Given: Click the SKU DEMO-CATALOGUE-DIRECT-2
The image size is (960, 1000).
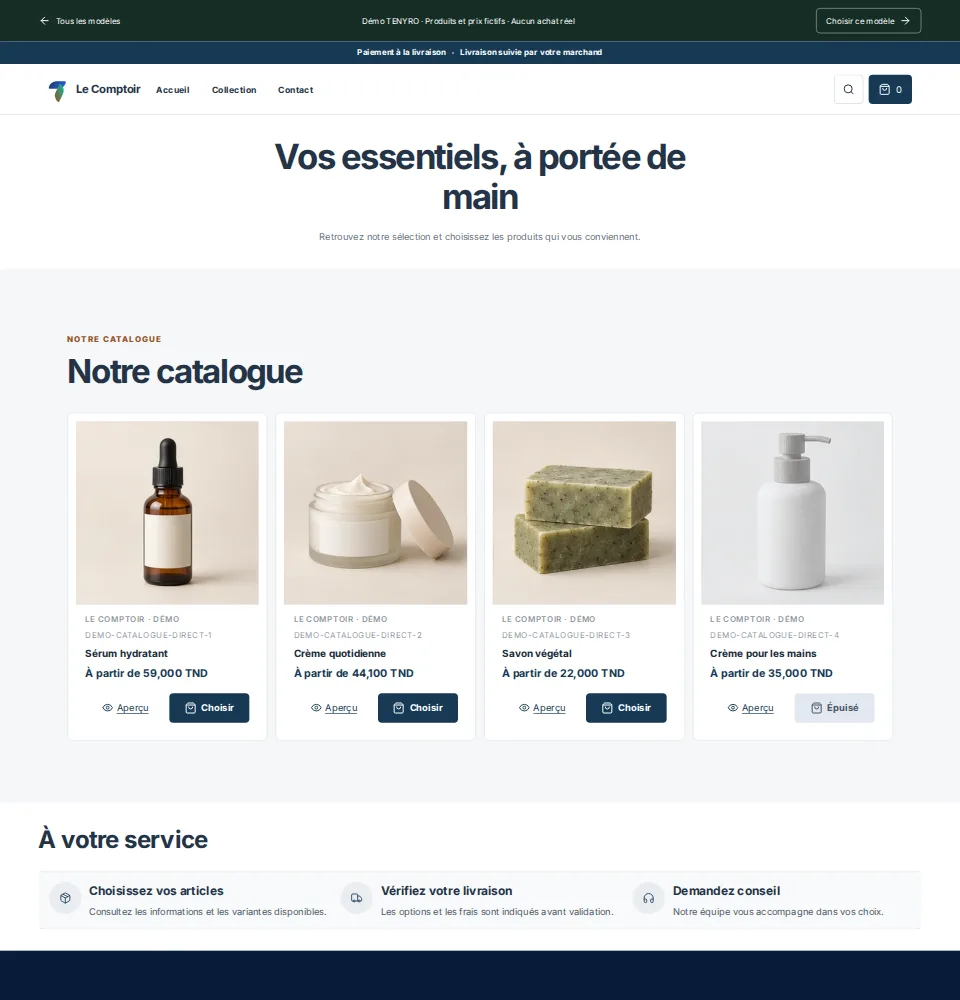Looking at the screenshot, I should click(358, 635).
